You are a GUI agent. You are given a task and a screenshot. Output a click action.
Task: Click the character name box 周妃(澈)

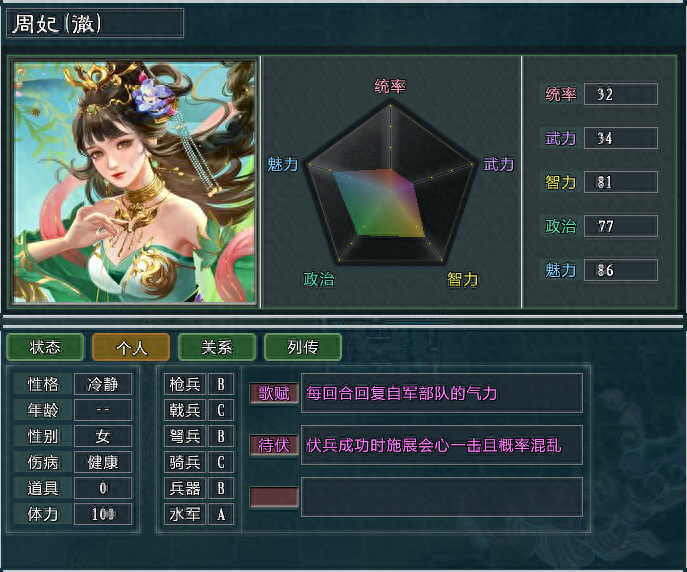(x=95, y=23)
